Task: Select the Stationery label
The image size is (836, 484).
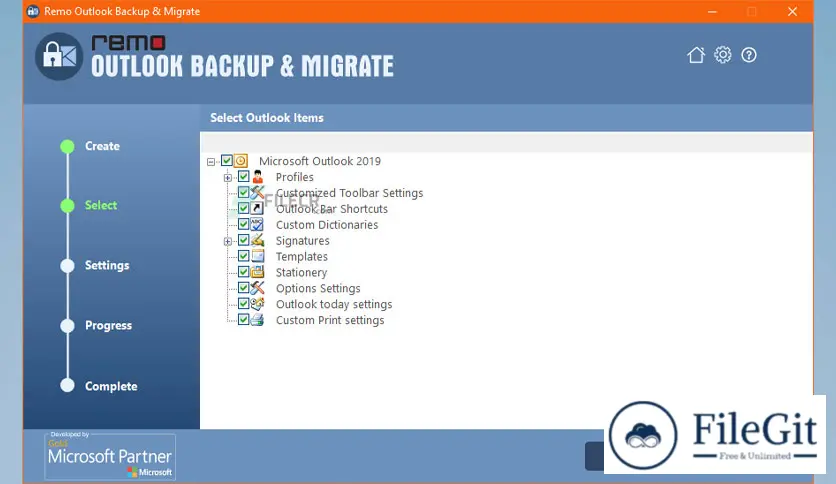Action: [301, 272]
